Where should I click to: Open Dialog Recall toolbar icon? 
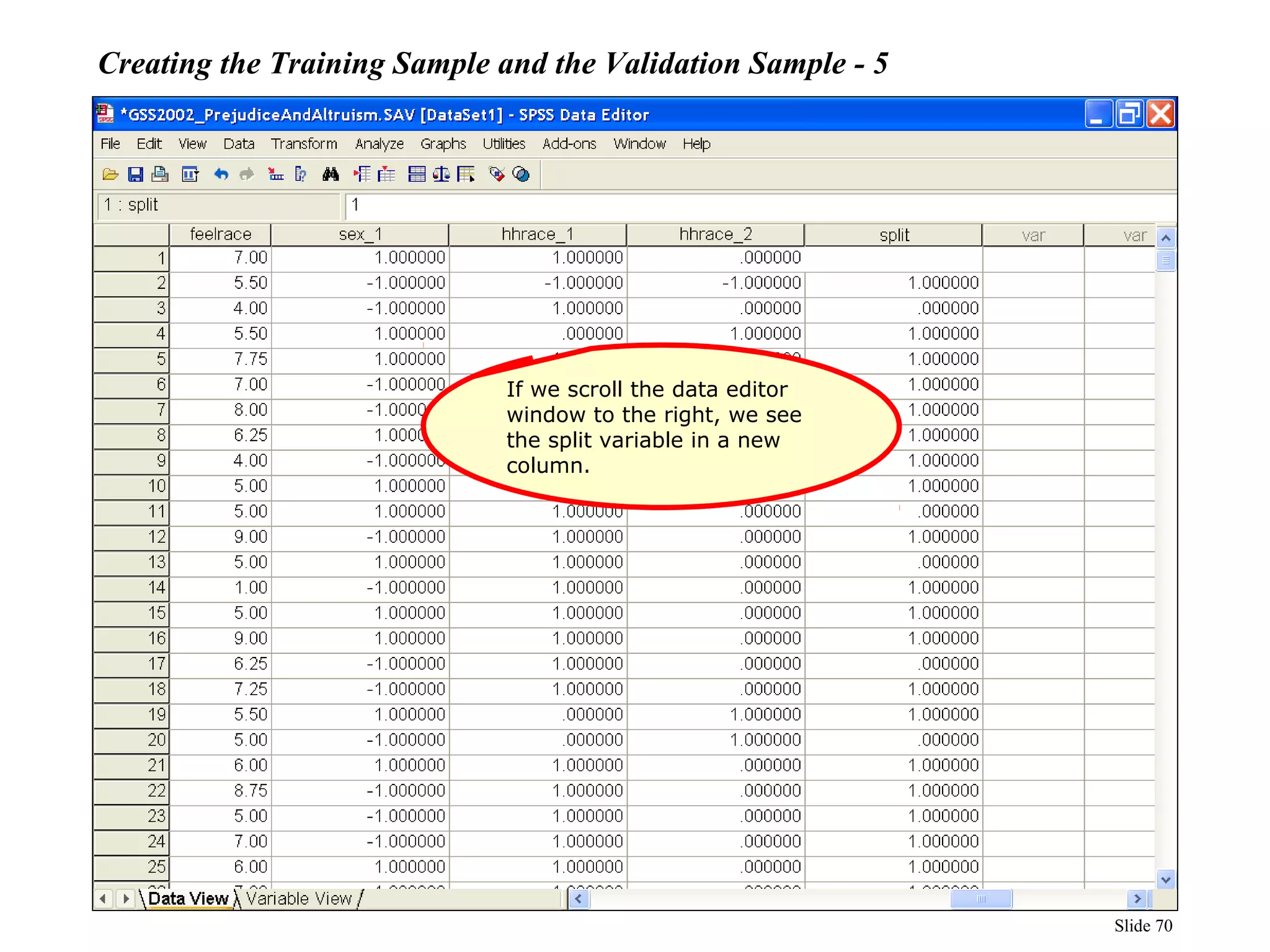[190, 174]
